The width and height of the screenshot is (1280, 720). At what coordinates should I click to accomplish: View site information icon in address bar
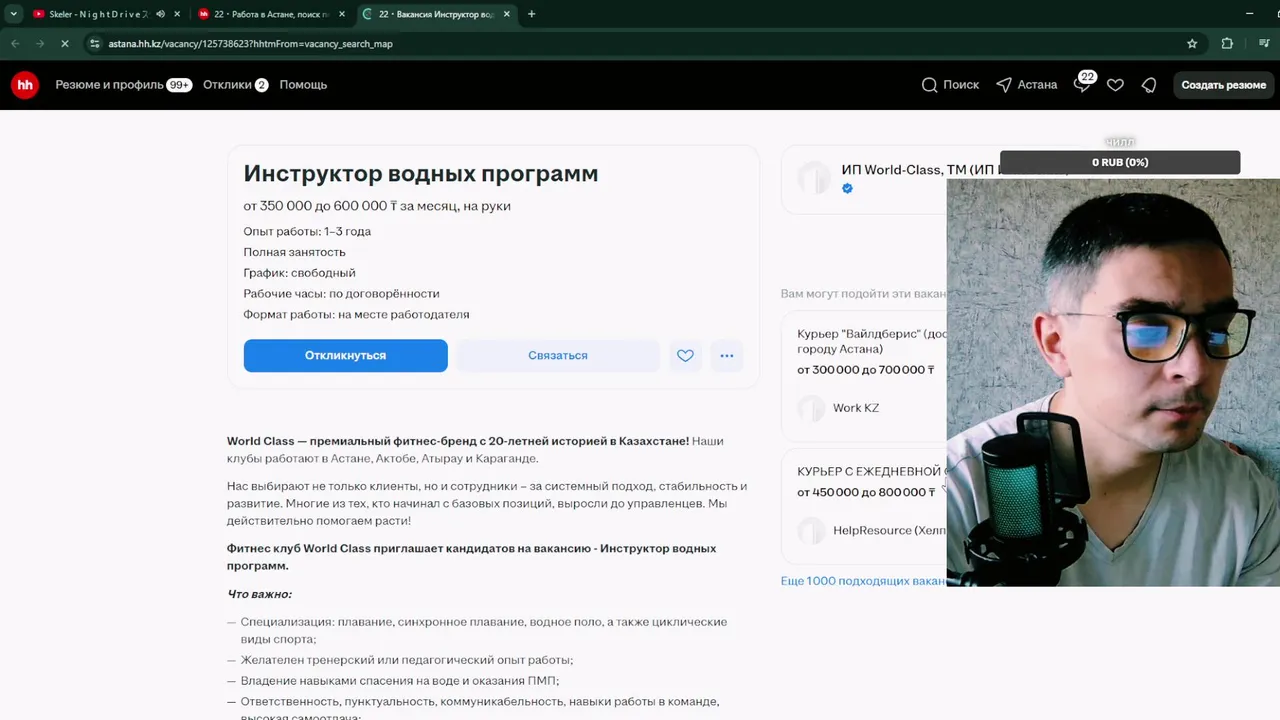click(95, 44)
